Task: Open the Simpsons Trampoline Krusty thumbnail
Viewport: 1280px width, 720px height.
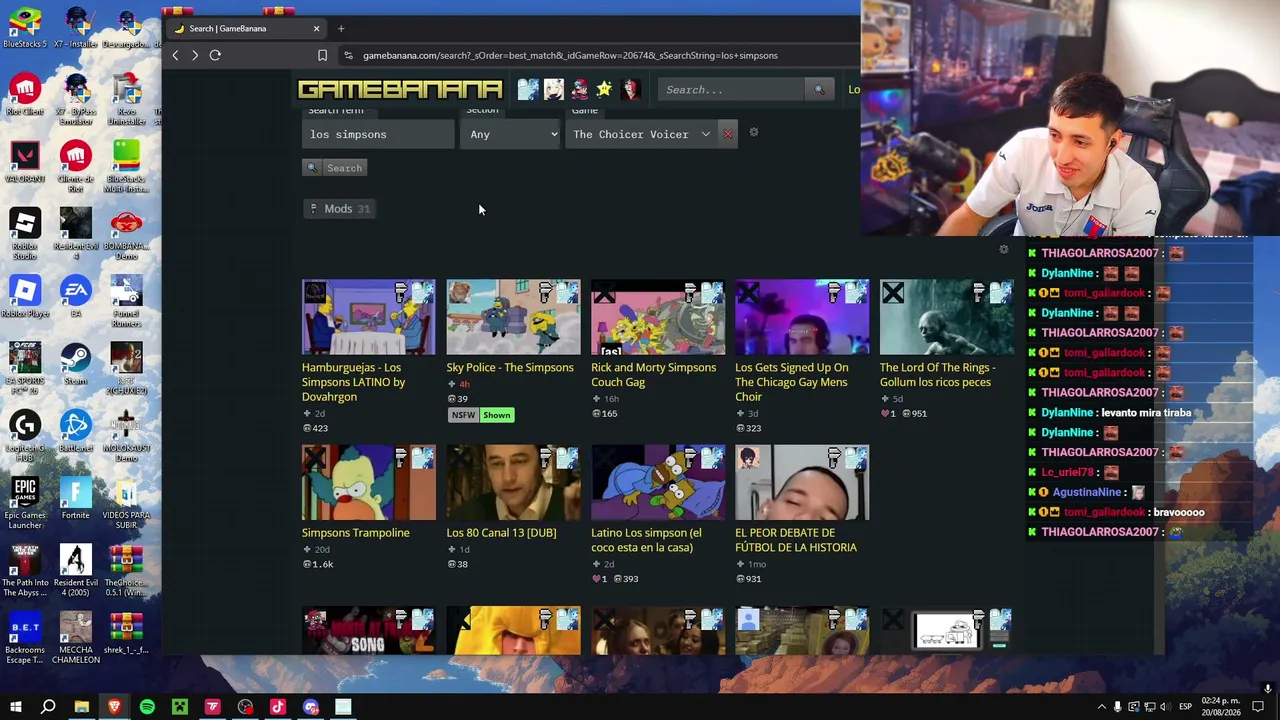Action: 369,483
